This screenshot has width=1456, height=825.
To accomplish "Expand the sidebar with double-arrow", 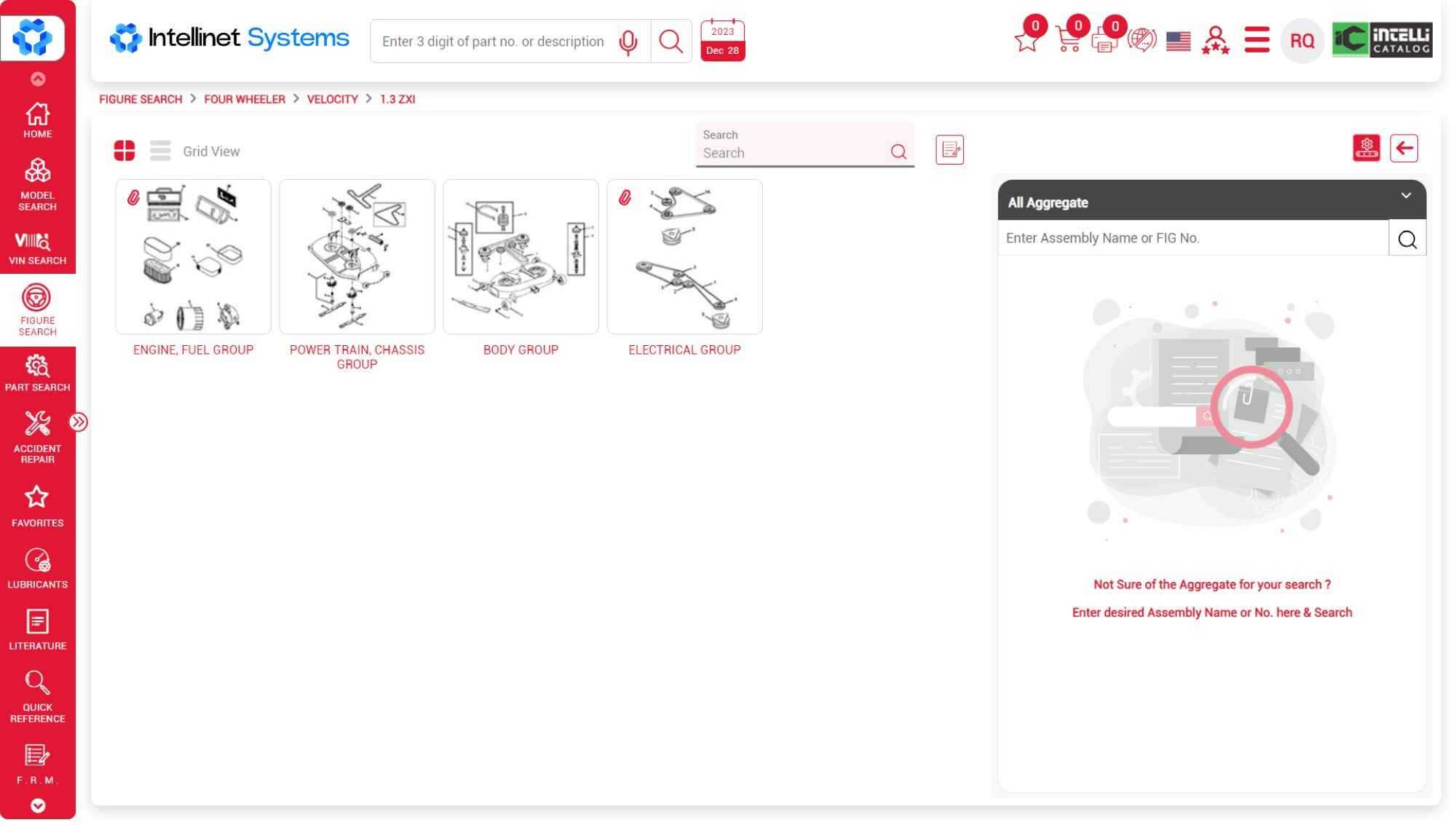I will click(x=79, y=422).
